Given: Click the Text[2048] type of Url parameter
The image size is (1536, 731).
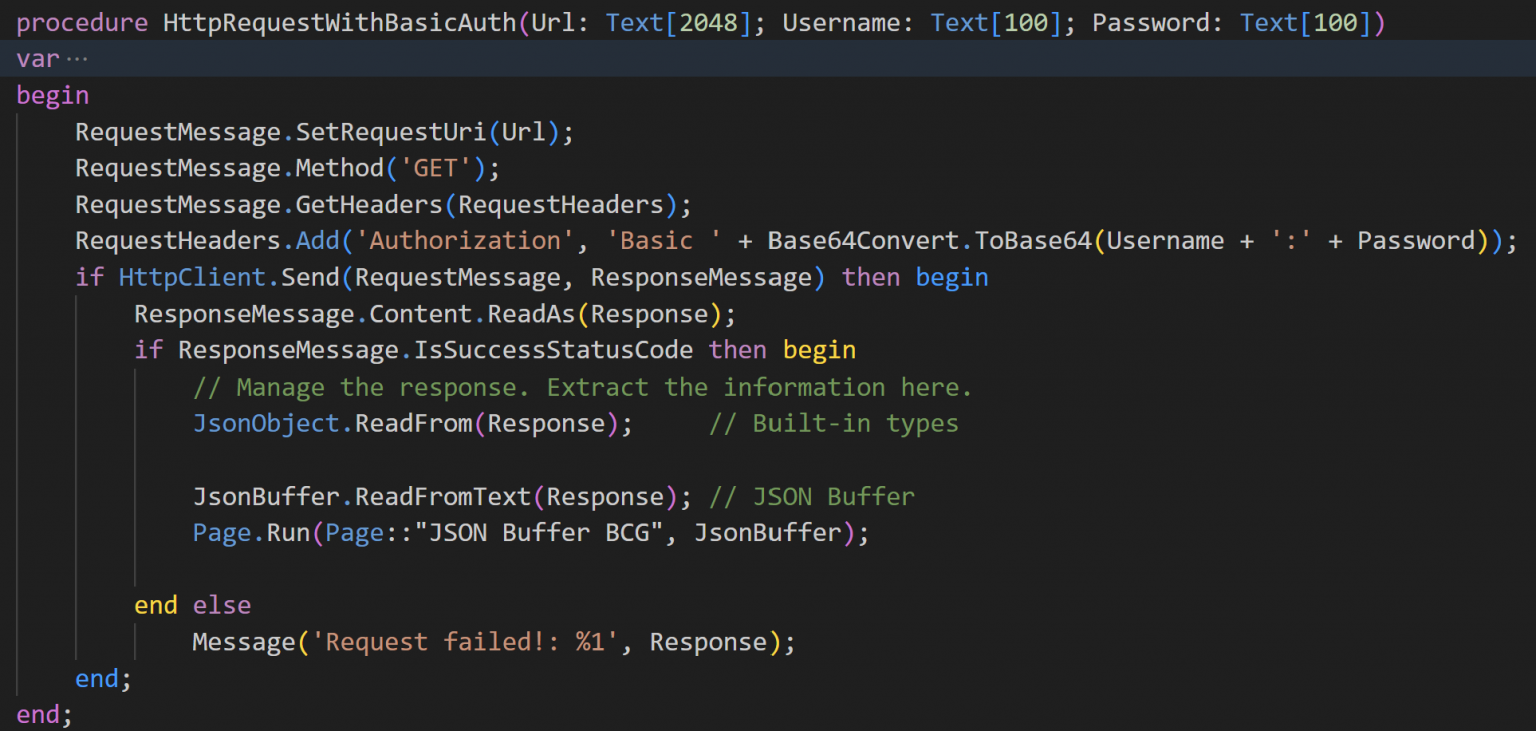Looking at the screenshot, I should [x=679, y=23].
